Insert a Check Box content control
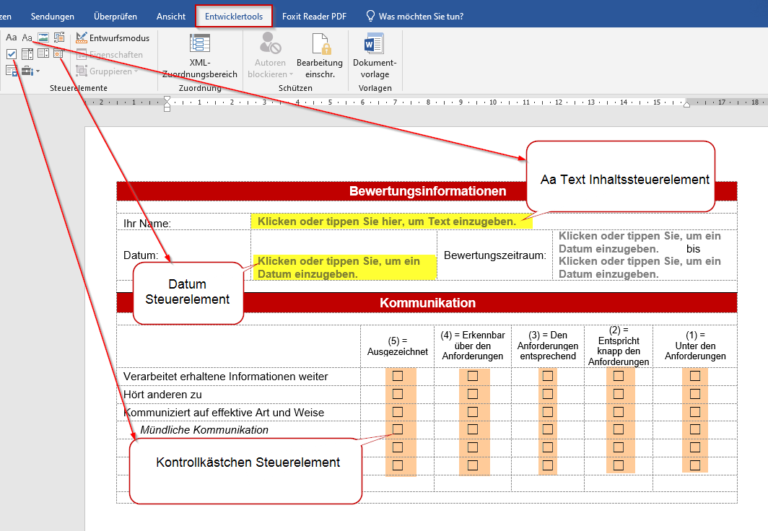The width and height of the screenshot is (768, 531). [x=11, y=54]
